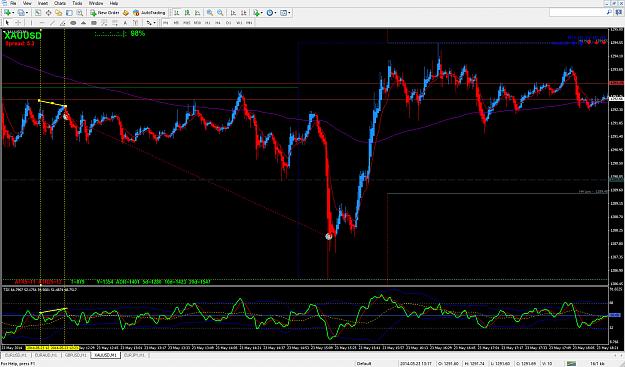Open the Terminal panel icon

(x=69, y=13)
